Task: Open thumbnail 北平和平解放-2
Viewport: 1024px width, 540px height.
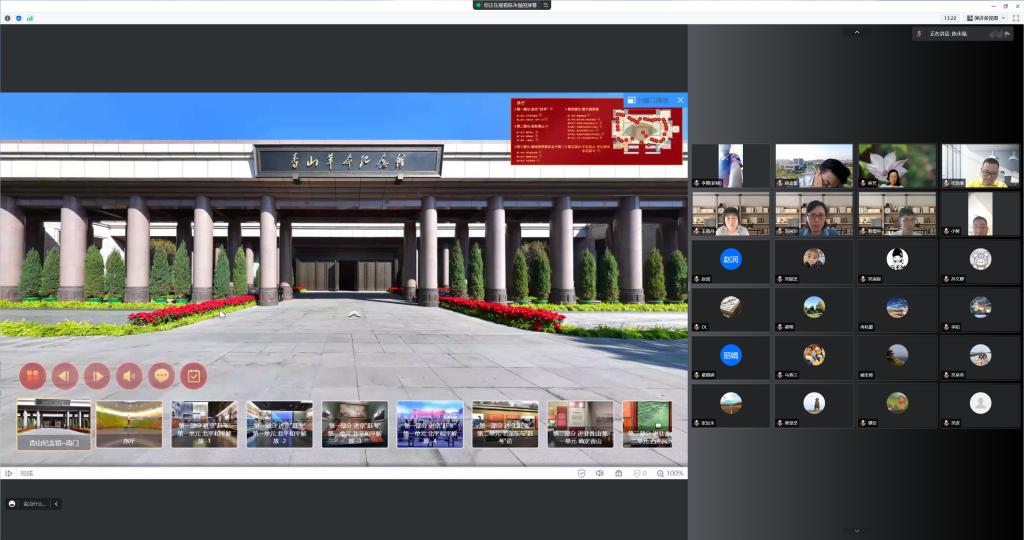Action: (x=280, y=424)
